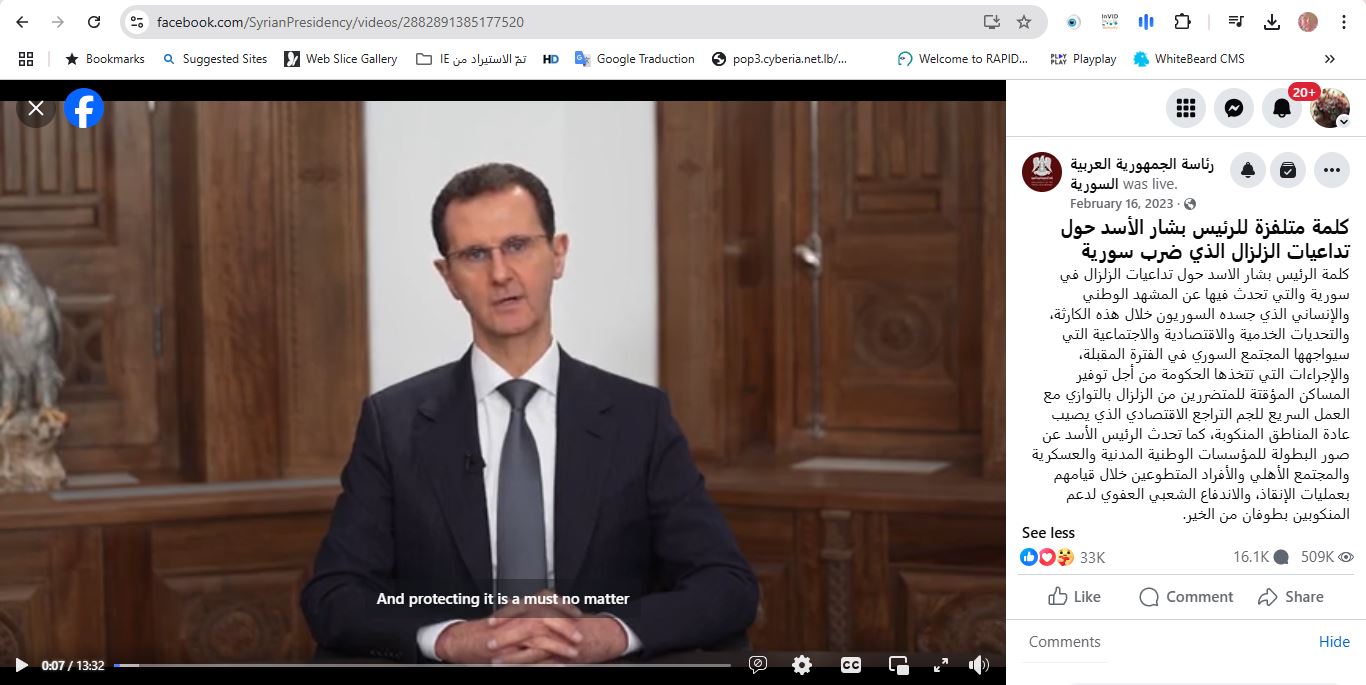Open the InVID extension in Chrome's toolbar

click(x=1109, y=22)
